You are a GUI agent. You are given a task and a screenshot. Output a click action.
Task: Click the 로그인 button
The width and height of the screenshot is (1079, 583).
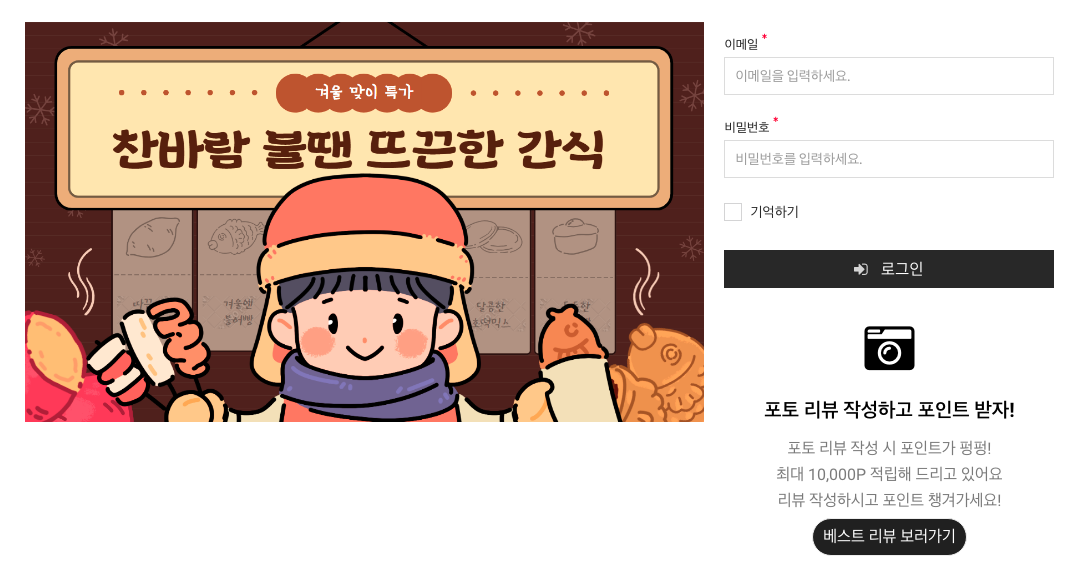pyautogui.click(x=888, y=269)
